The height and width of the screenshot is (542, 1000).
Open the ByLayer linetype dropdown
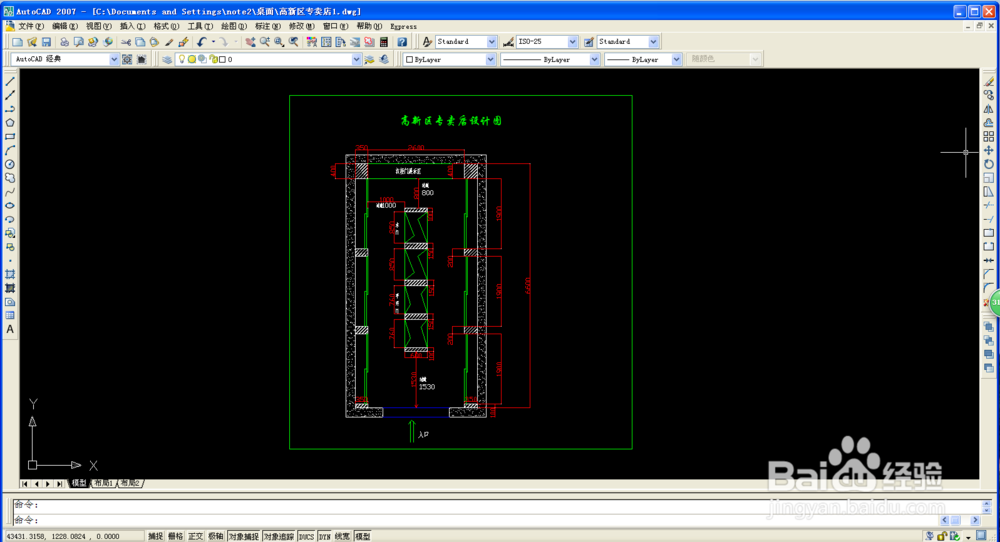(x=594, y=59)
